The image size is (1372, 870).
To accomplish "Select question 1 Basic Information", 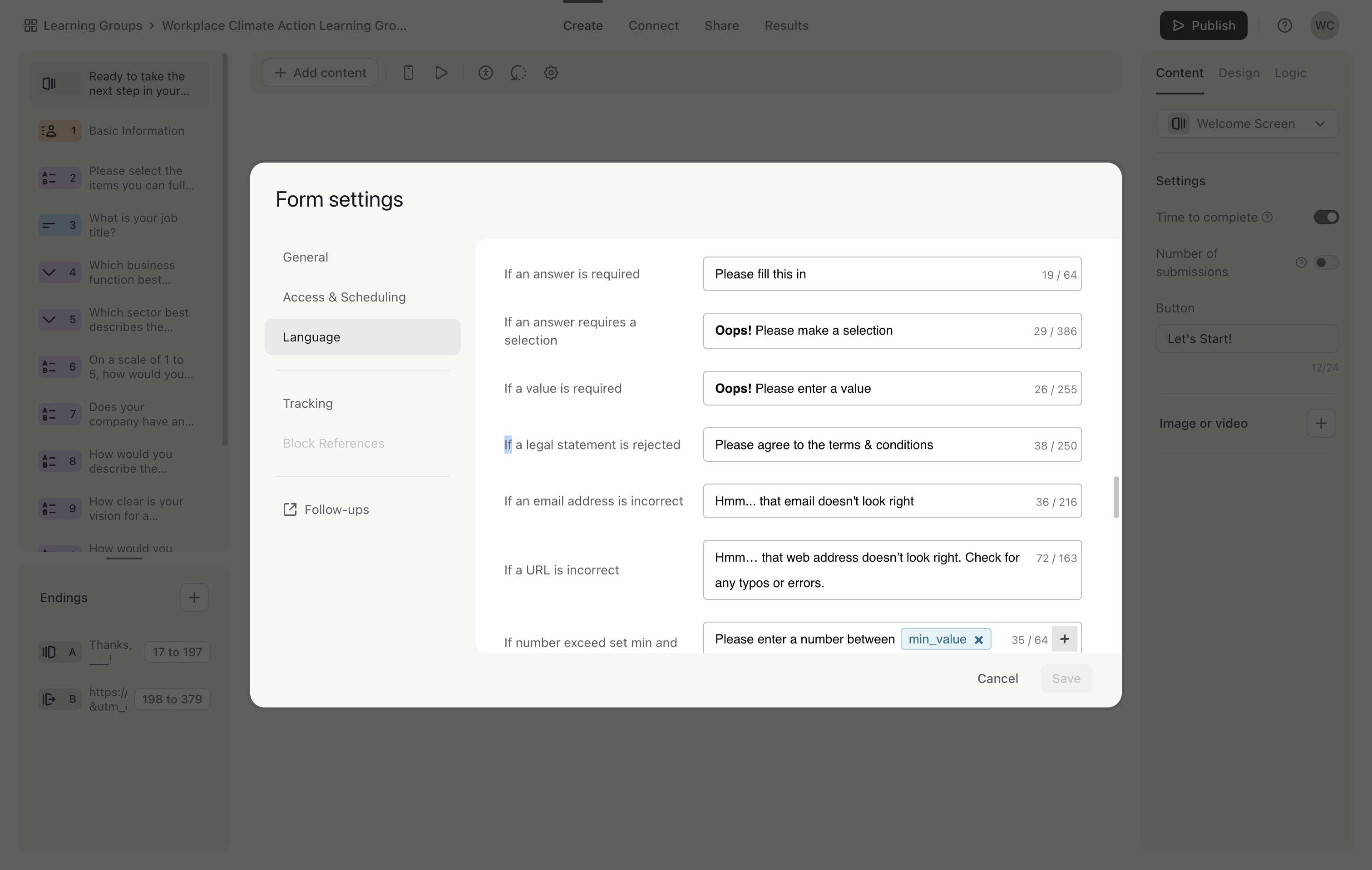I will click(x=119, y=131).
